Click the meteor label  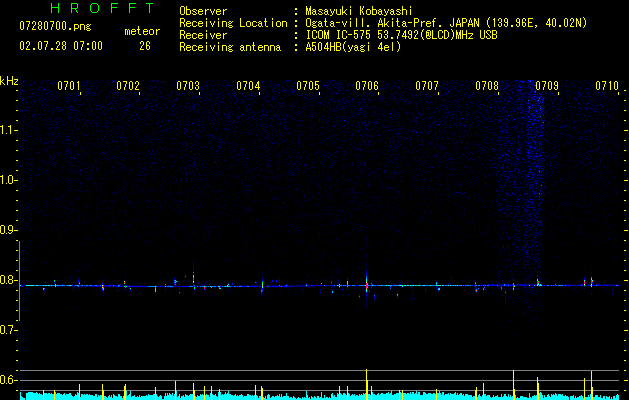[x=142, y=31]
